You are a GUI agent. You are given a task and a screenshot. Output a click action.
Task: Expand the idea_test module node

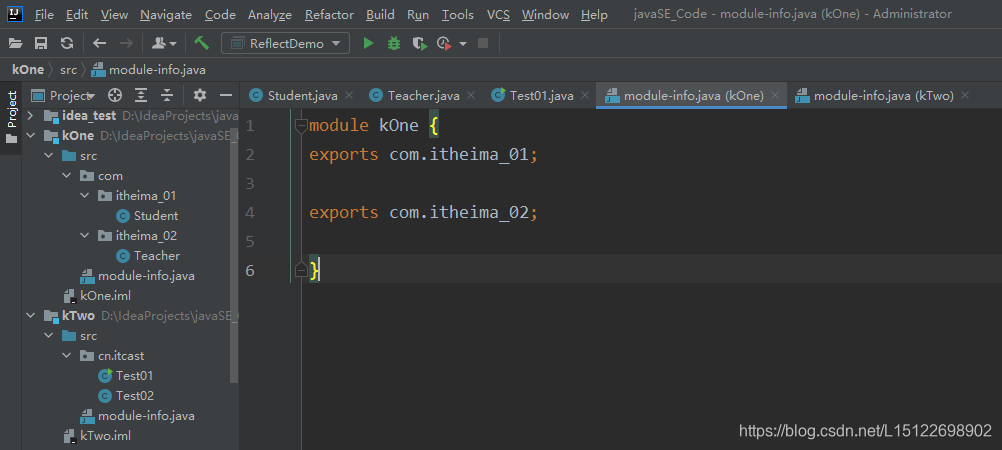(29, 116)
